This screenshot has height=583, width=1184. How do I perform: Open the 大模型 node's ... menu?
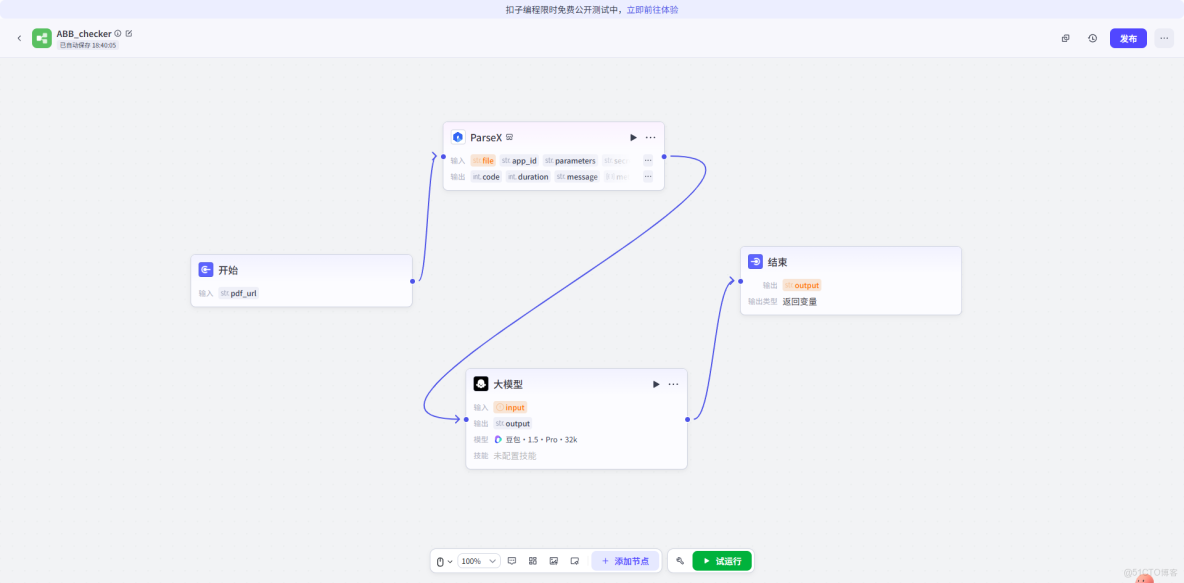coord(673,384)
